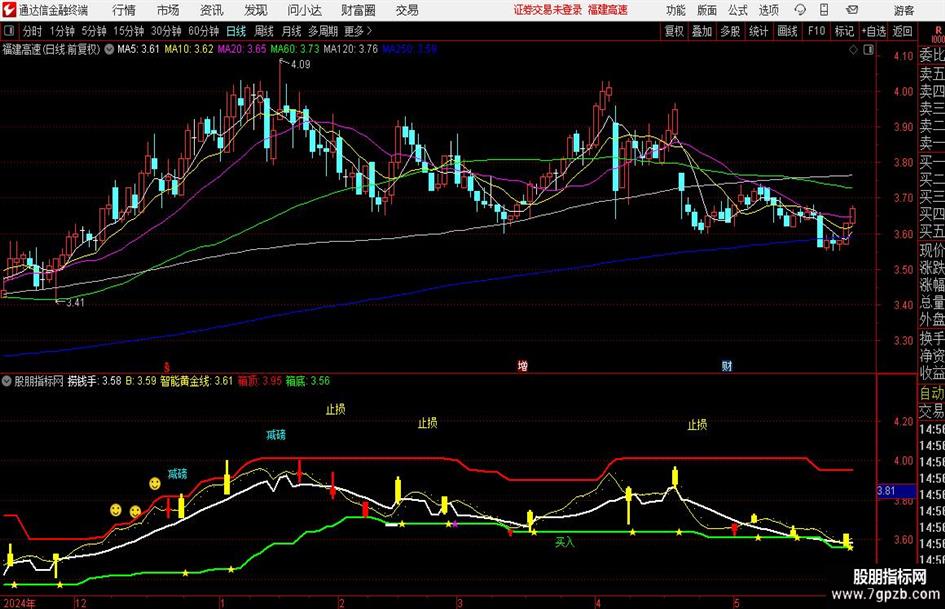This screenshot has width=945, height=609.
Task: Click the 财 marker below the main chart
Action: 727,365
